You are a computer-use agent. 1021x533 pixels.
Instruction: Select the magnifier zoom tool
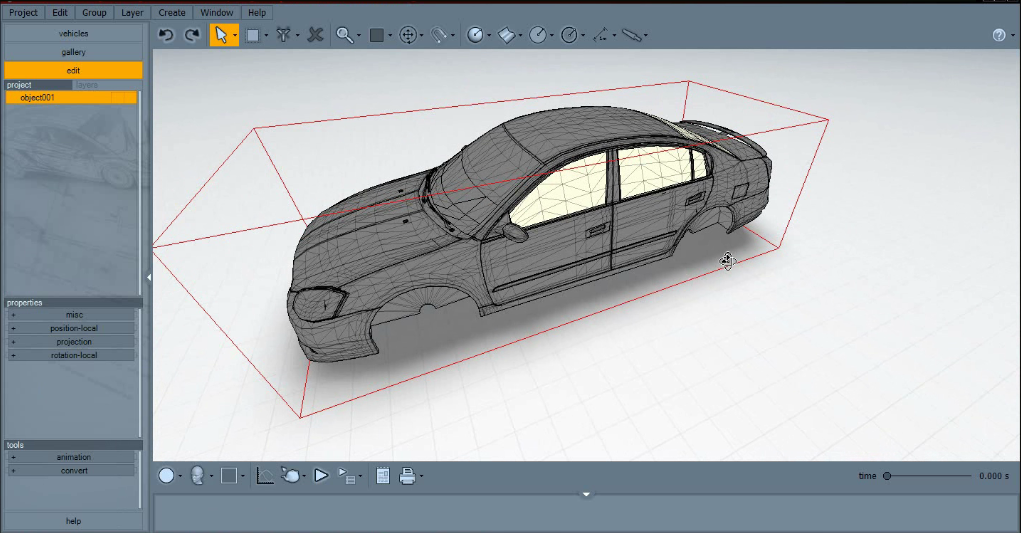pos(344,35)
